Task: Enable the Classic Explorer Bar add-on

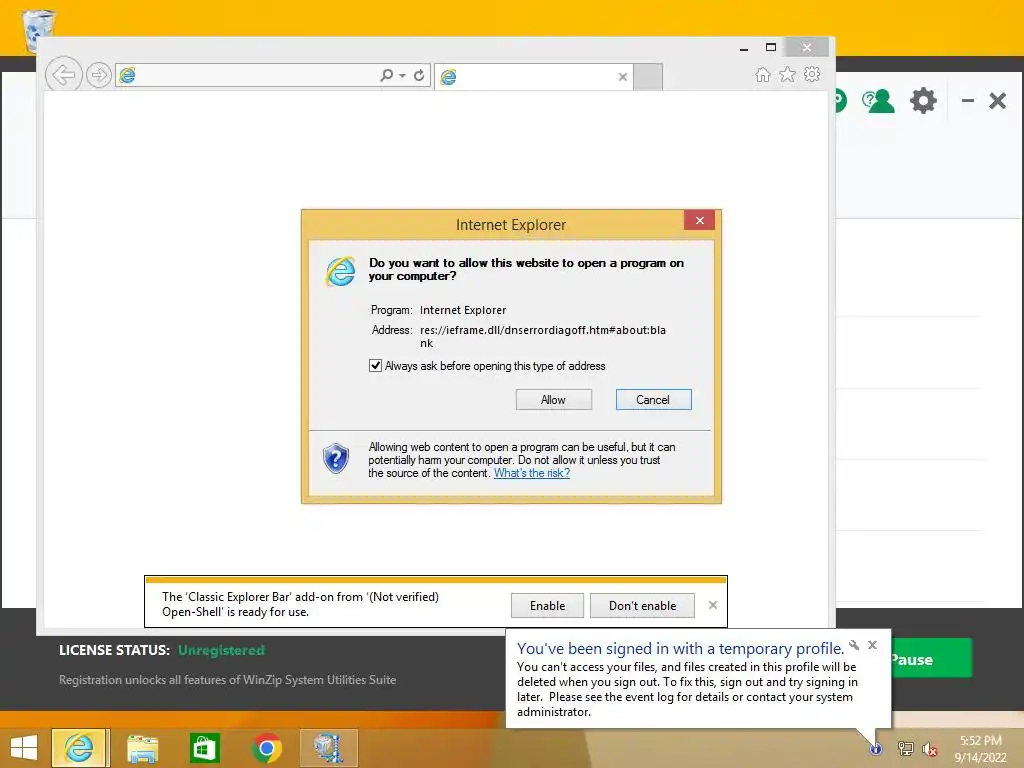Action: point(547,605)
